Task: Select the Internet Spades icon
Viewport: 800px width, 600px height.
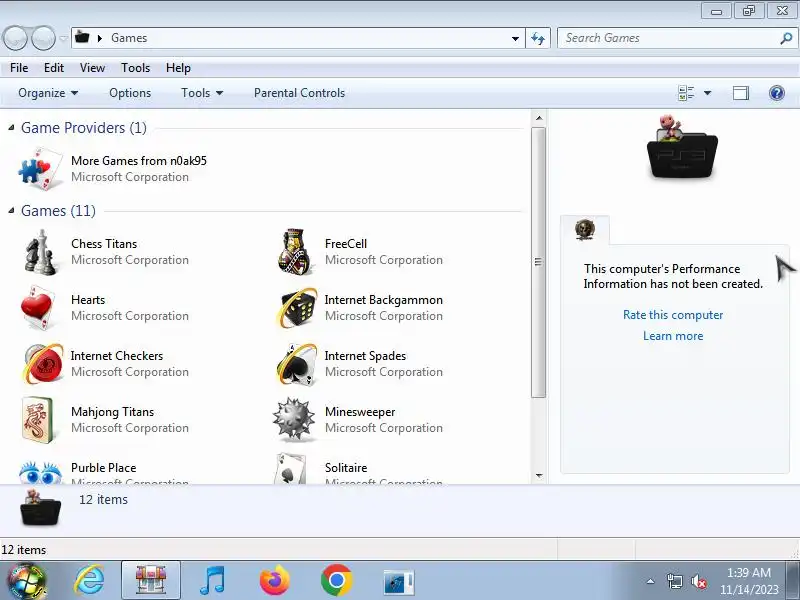Action: 296,364
